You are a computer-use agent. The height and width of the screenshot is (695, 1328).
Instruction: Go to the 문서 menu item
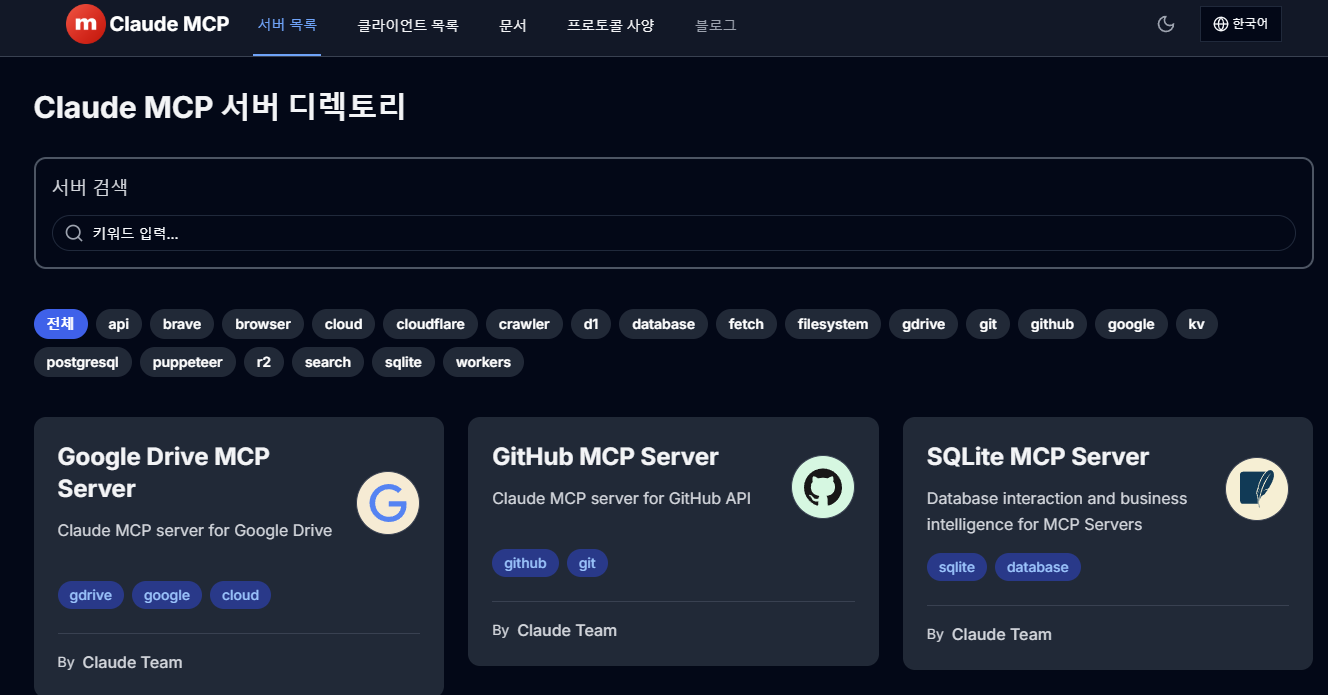(513, 25)
